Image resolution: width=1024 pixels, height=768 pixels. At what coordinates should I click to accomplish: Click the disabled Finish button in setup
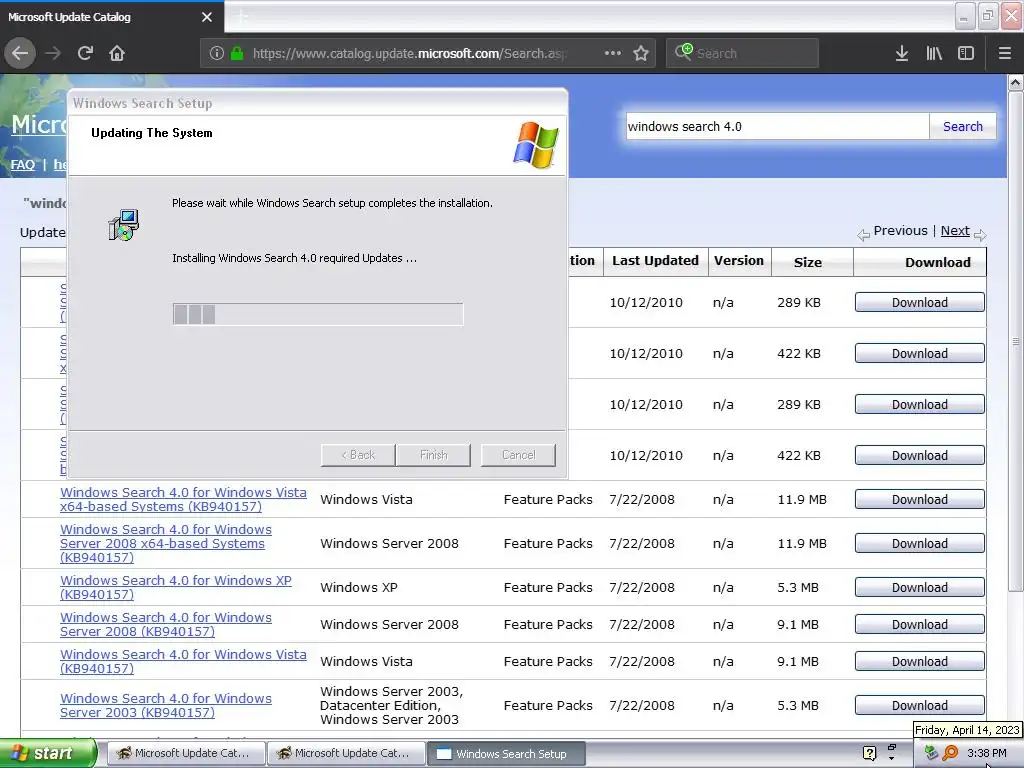(x=433, y=455)
